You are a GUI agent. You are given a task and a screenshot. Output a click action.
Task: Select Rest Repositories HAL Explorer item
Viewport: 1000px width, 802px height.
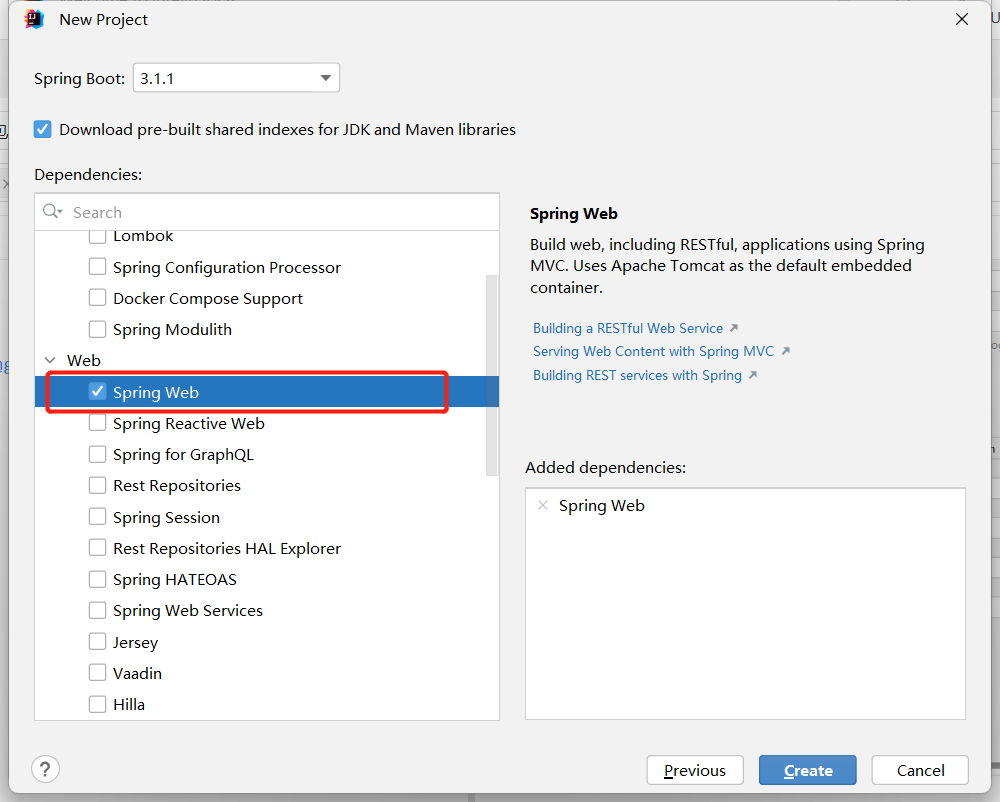point(226,548)
